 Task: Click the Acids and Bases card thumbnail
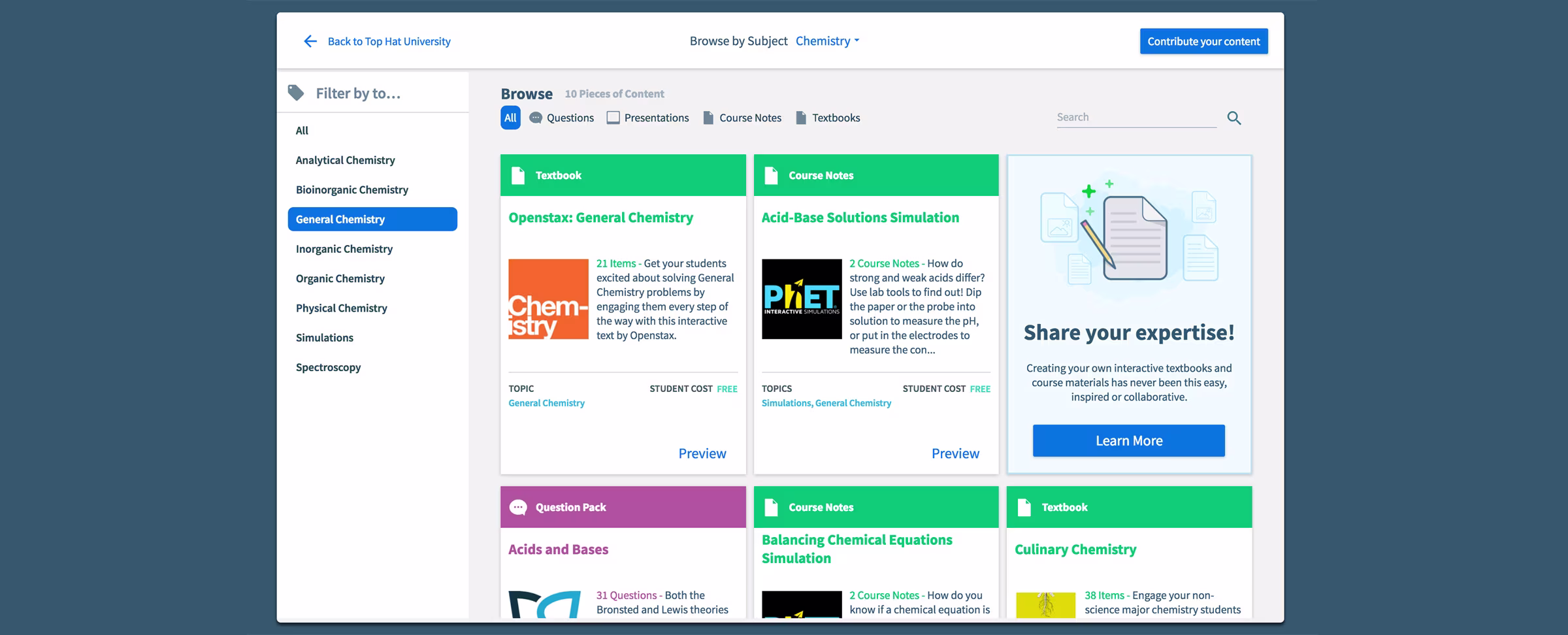(545, 604)
